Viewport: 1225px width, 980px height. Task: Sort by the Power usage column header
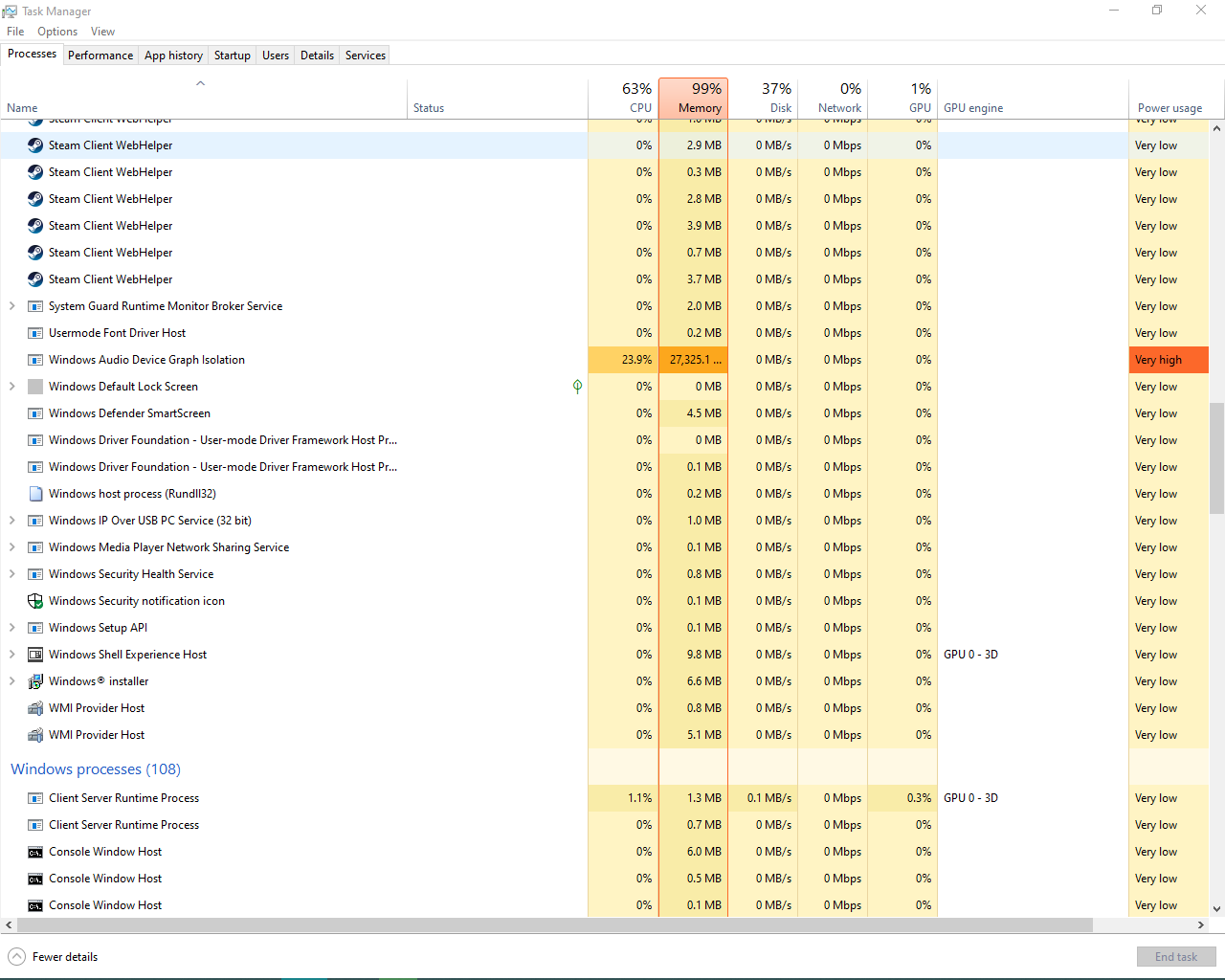pyautogui.click(x=1169, y=98)
